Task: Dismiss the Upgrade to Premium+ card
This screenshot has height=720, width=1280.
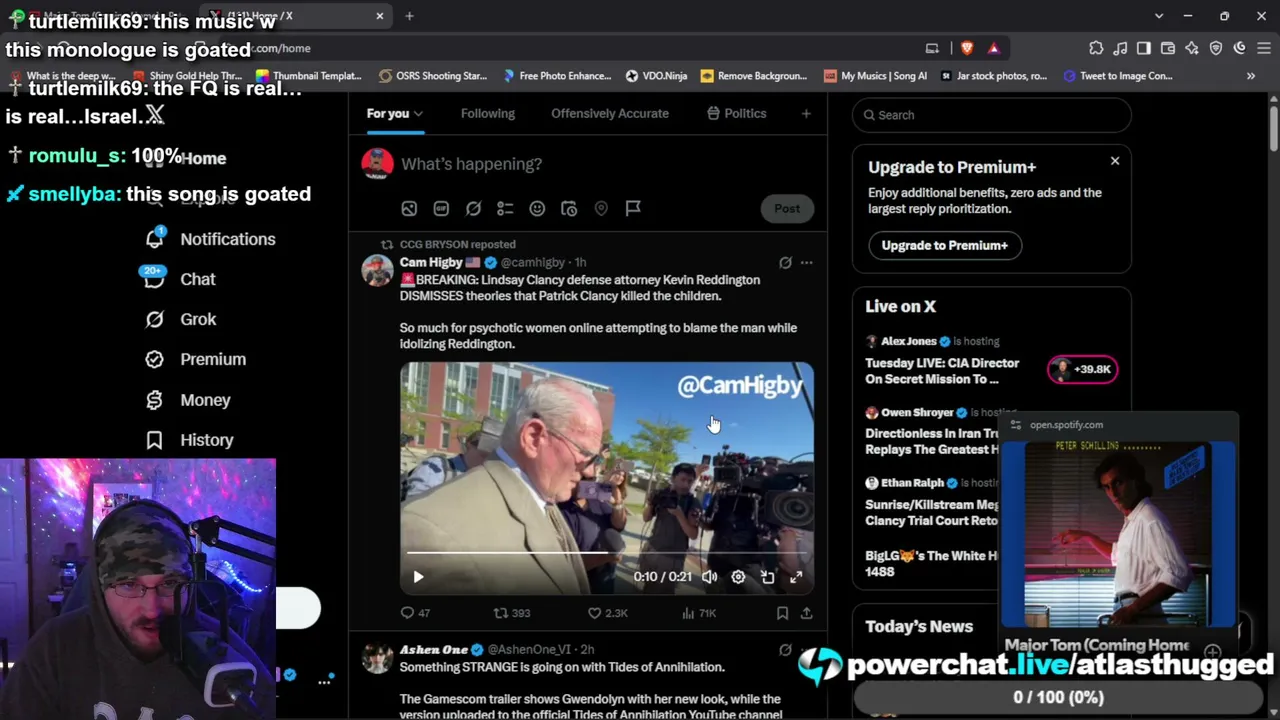Action: (1115, 161)
